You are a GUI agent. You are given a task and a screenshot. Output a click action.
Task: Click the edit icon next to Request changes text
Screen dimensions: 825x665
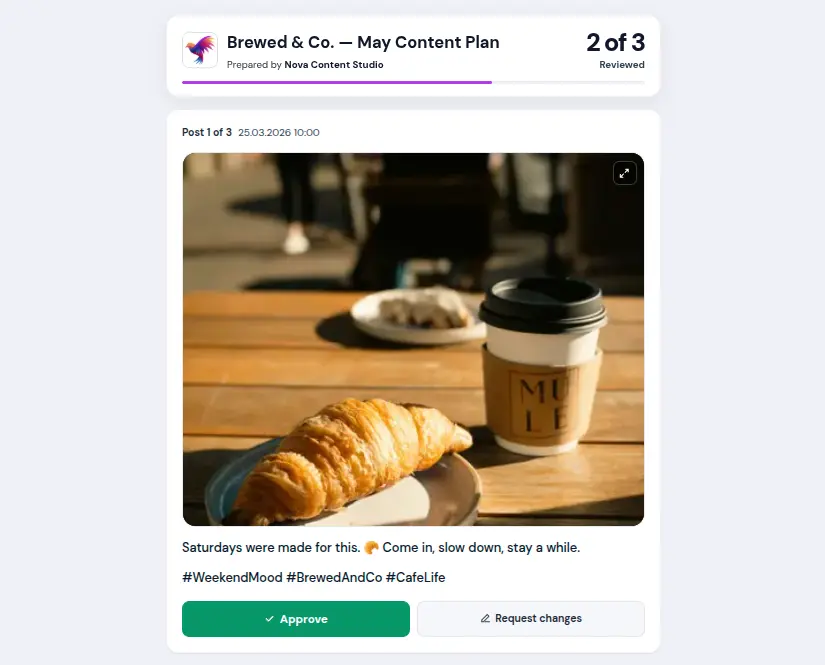485,618
